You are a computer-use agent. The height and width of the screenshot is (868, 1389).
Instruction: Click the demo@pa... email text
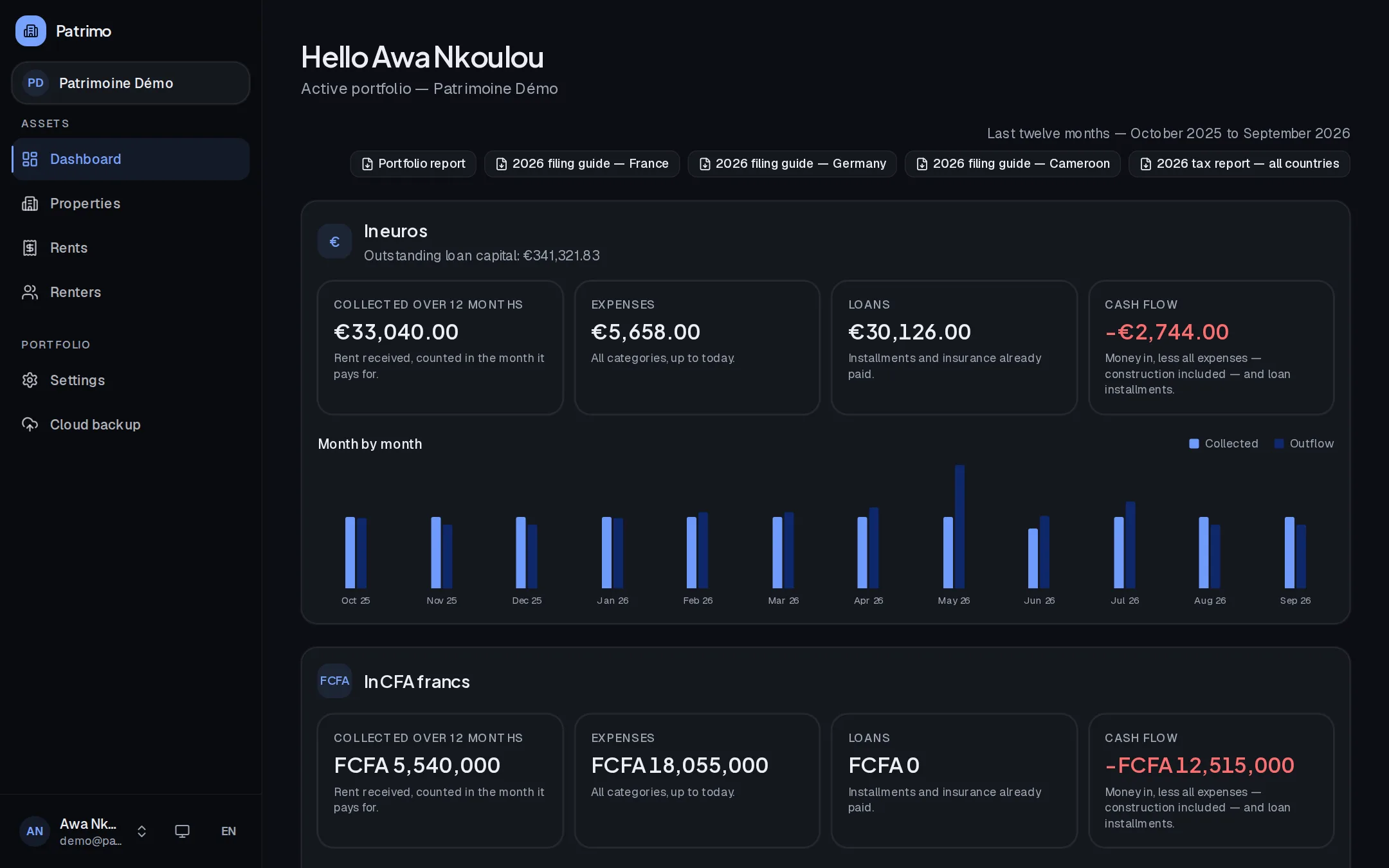[x=91, y=841]
